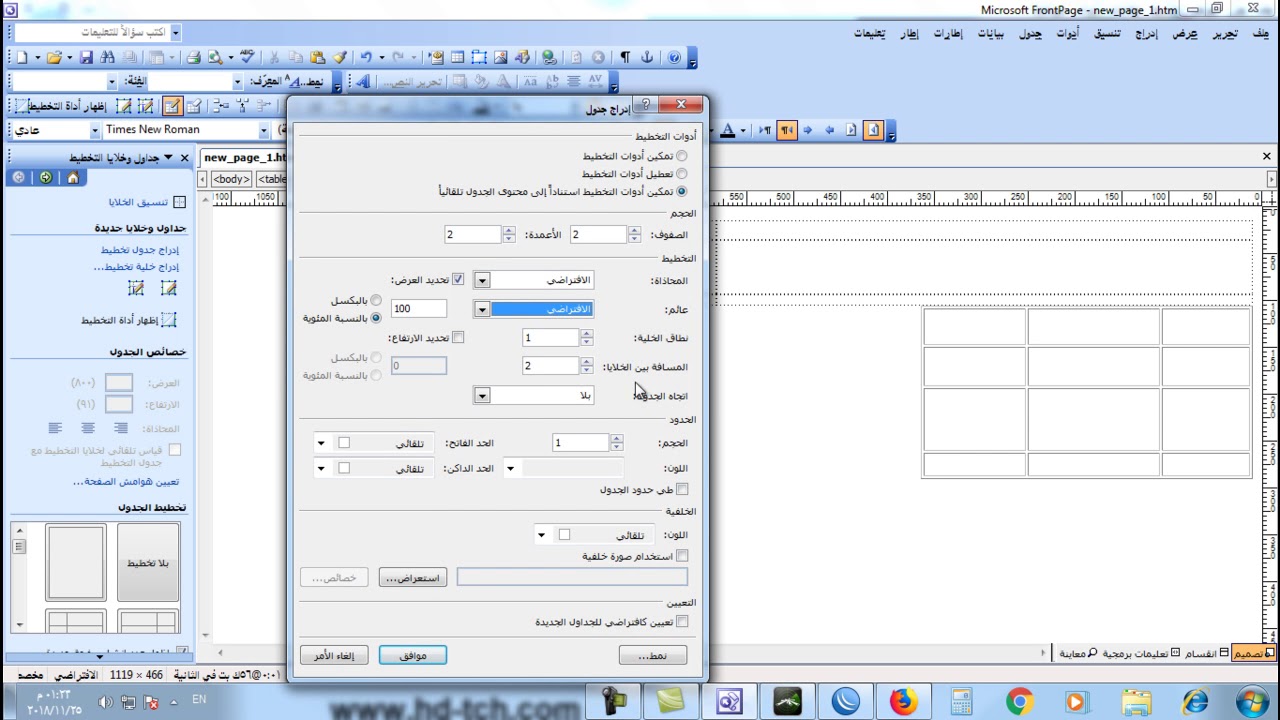Toggle 'تحديد العرض' checkbox

pos(458,280)
